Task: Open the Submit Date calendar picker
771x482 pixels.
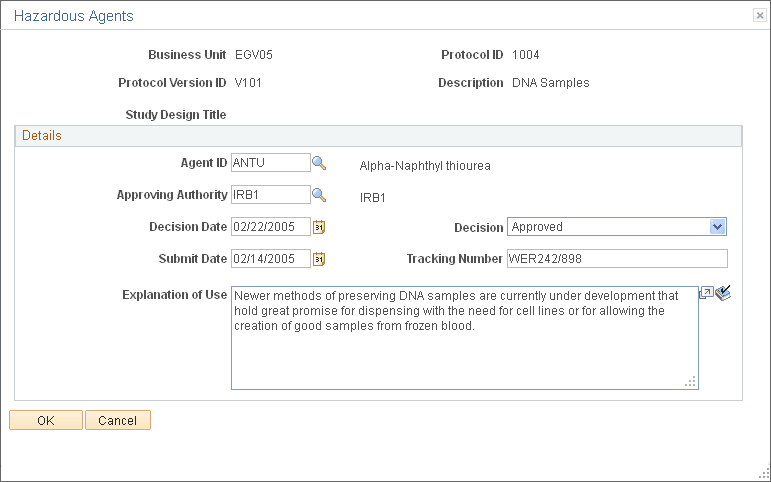Action: click(319, 259)
